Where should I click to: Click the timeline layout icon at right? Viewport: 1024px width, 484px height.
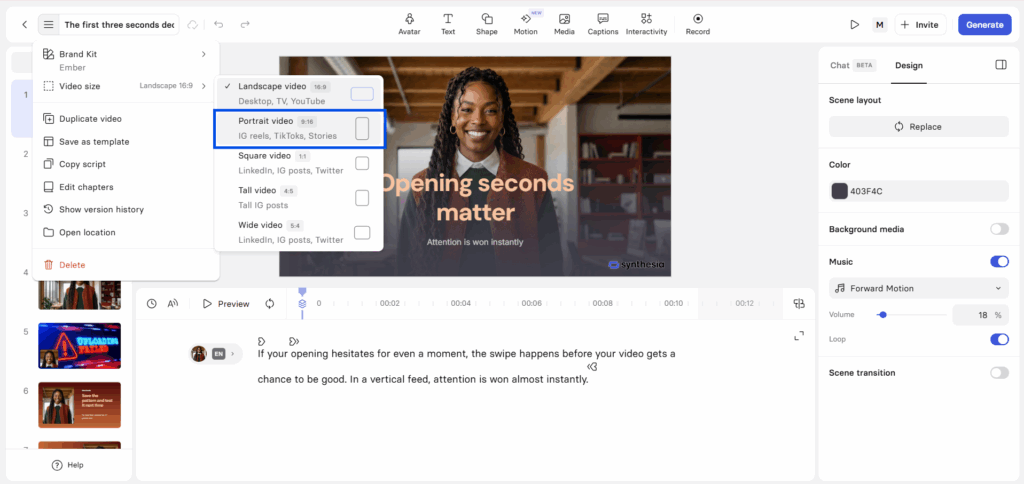tap(799, 304)
